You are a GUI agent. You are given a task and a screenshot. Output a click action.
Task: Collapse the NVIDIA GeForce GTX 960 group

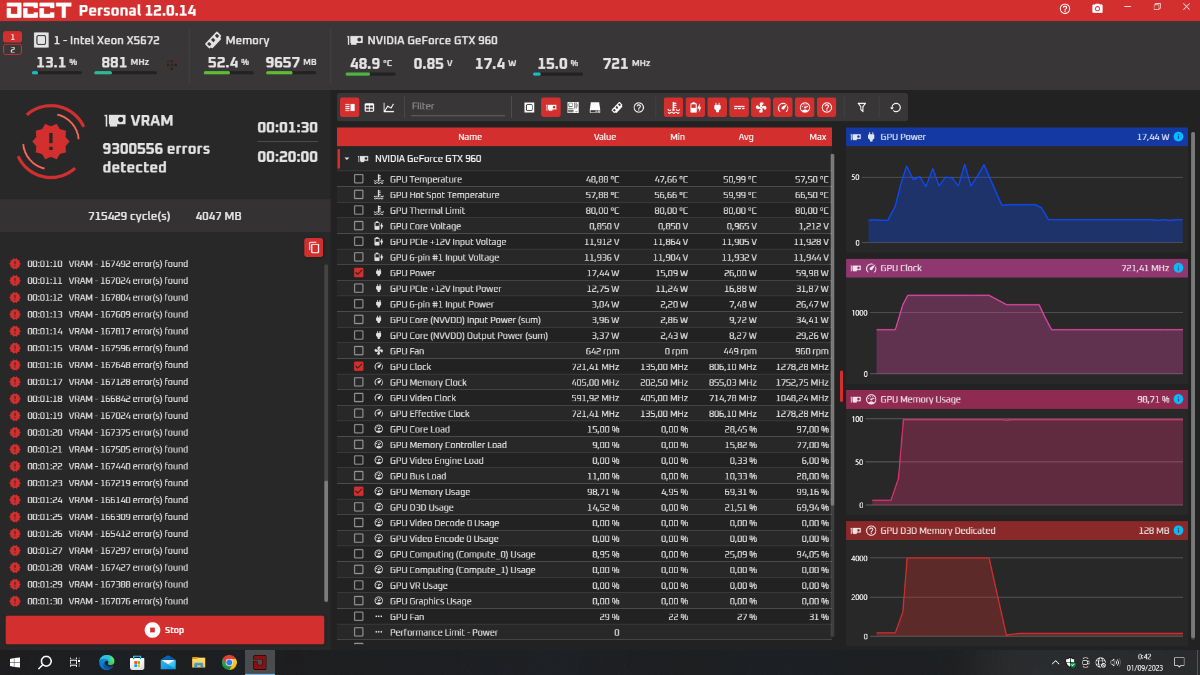[x=347, y=158]
